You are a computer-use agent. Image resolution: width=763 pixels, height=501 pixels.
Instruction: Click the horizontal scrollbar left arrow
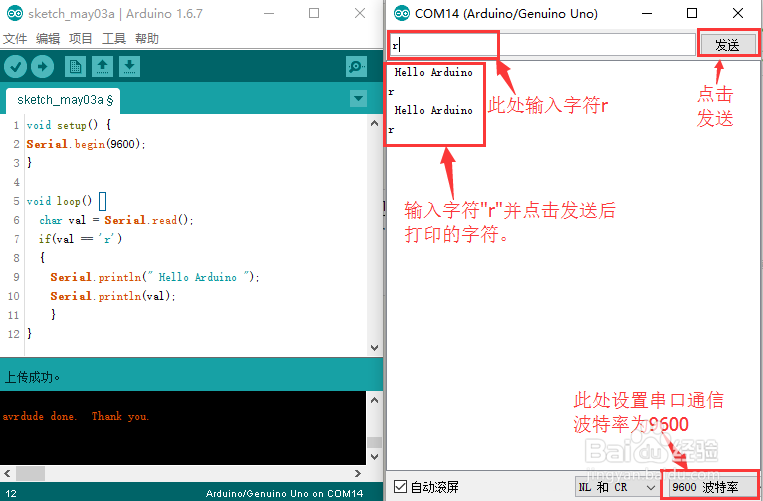7,473
